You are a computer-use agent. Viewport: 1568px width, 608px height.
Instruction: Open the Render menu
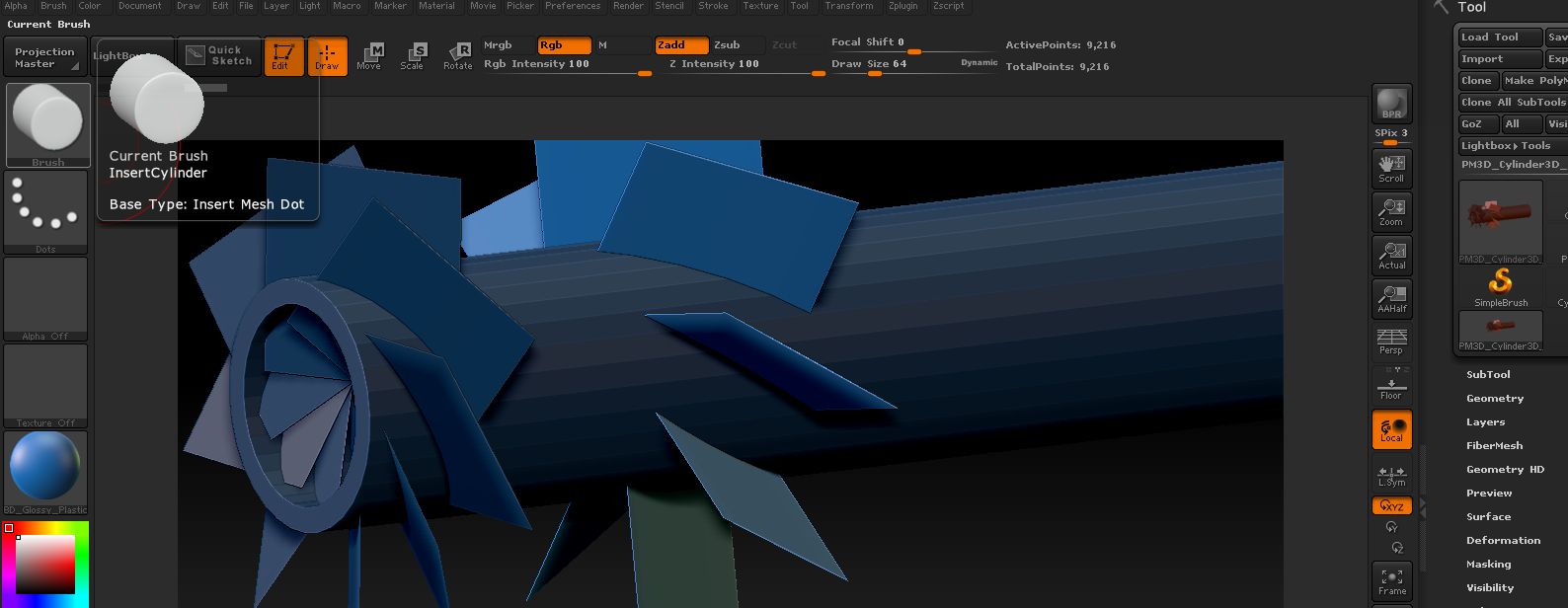(628, 6)
